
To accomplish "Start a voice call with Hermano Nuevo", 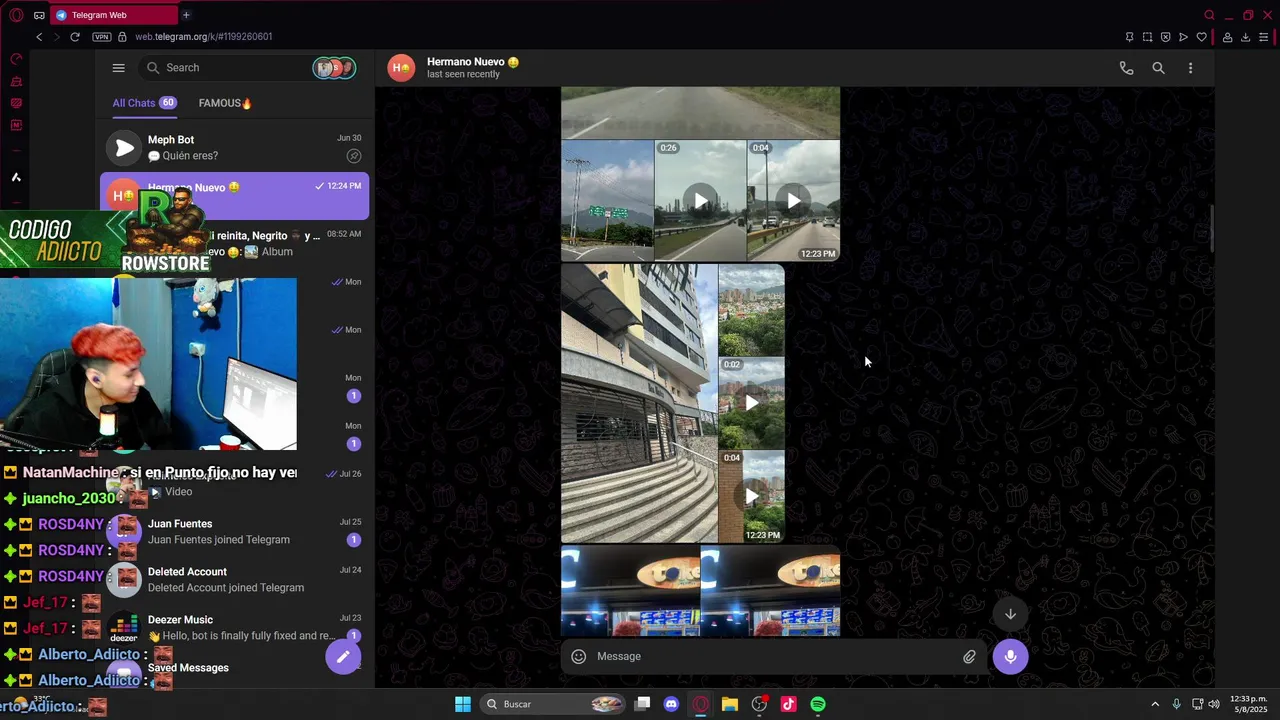I will point(1126,68).
